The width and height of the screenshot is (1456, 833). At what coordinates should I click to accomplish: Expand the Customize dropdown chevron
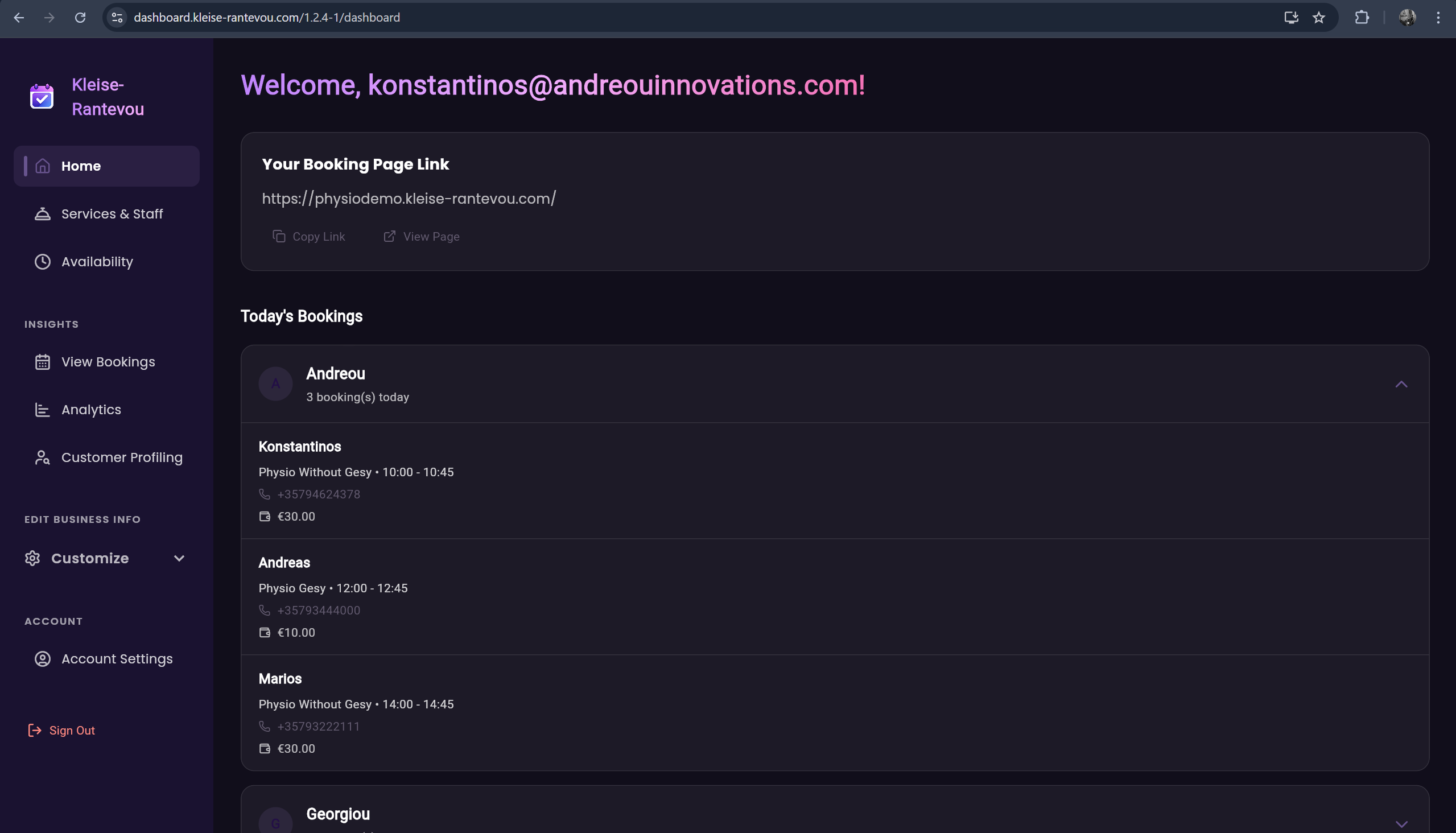tap(179, 558)
